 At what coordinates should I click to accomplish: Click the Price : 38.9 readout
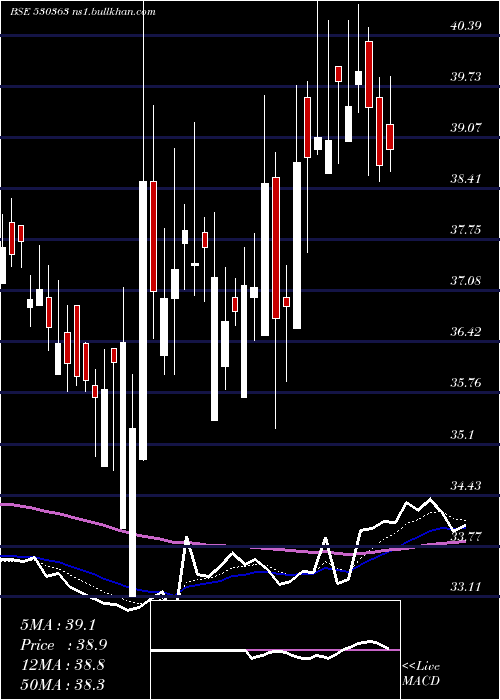pos(64,645)
